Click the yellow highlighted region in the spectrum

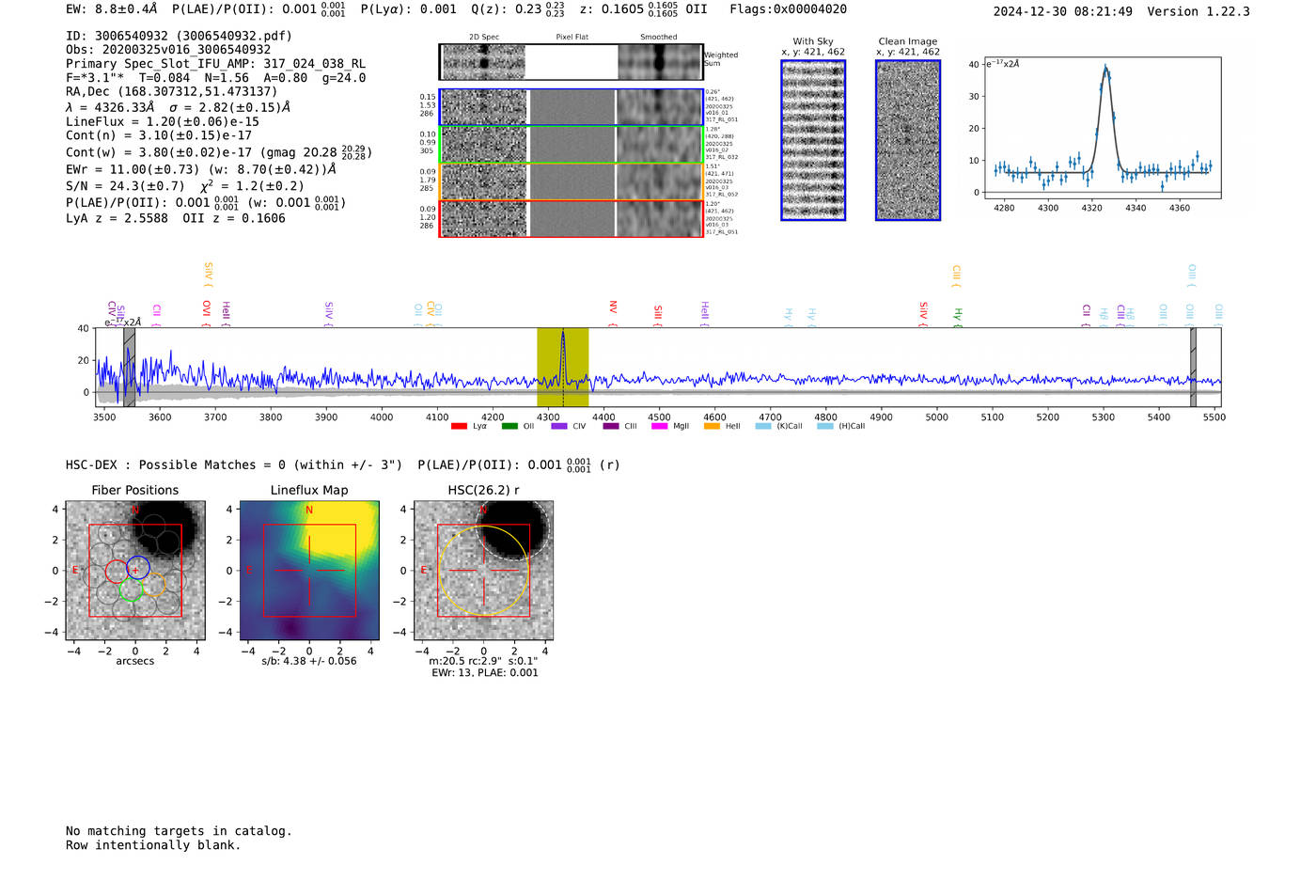pyautogui.click(x=563, y=367)
